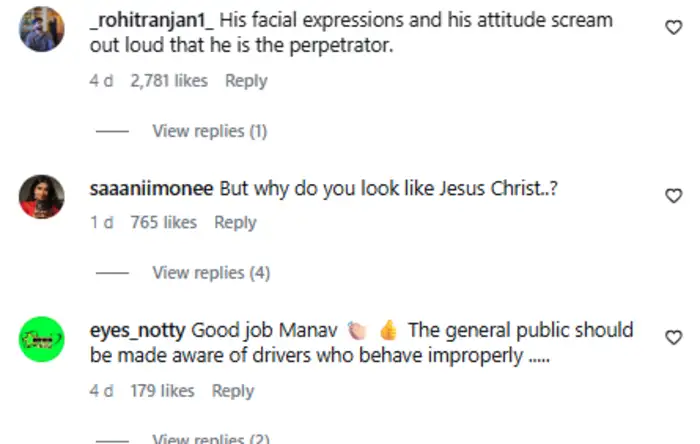Open the saaaniimonee username link
700x444 pixels.
tap(151, 189)
